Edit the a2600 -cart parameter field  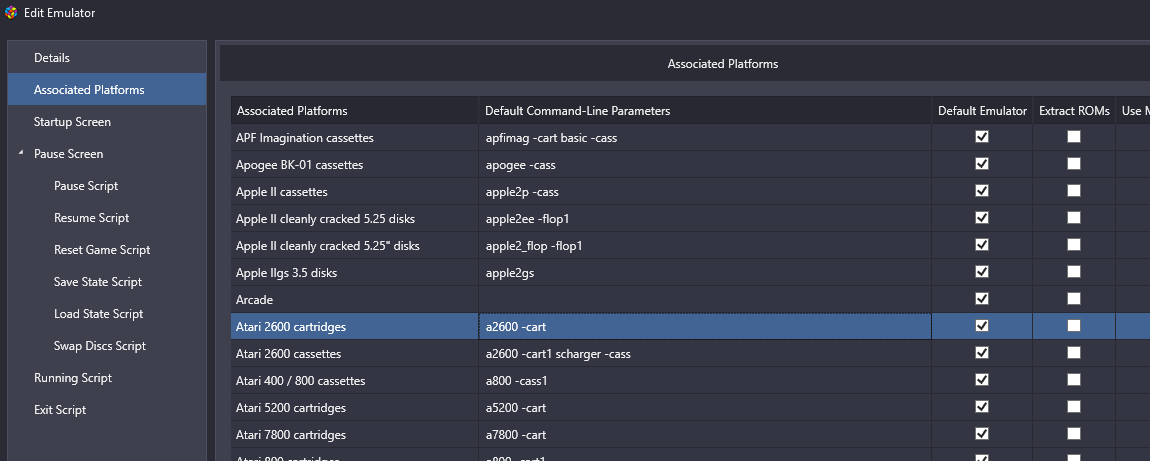tap(706, 327)
